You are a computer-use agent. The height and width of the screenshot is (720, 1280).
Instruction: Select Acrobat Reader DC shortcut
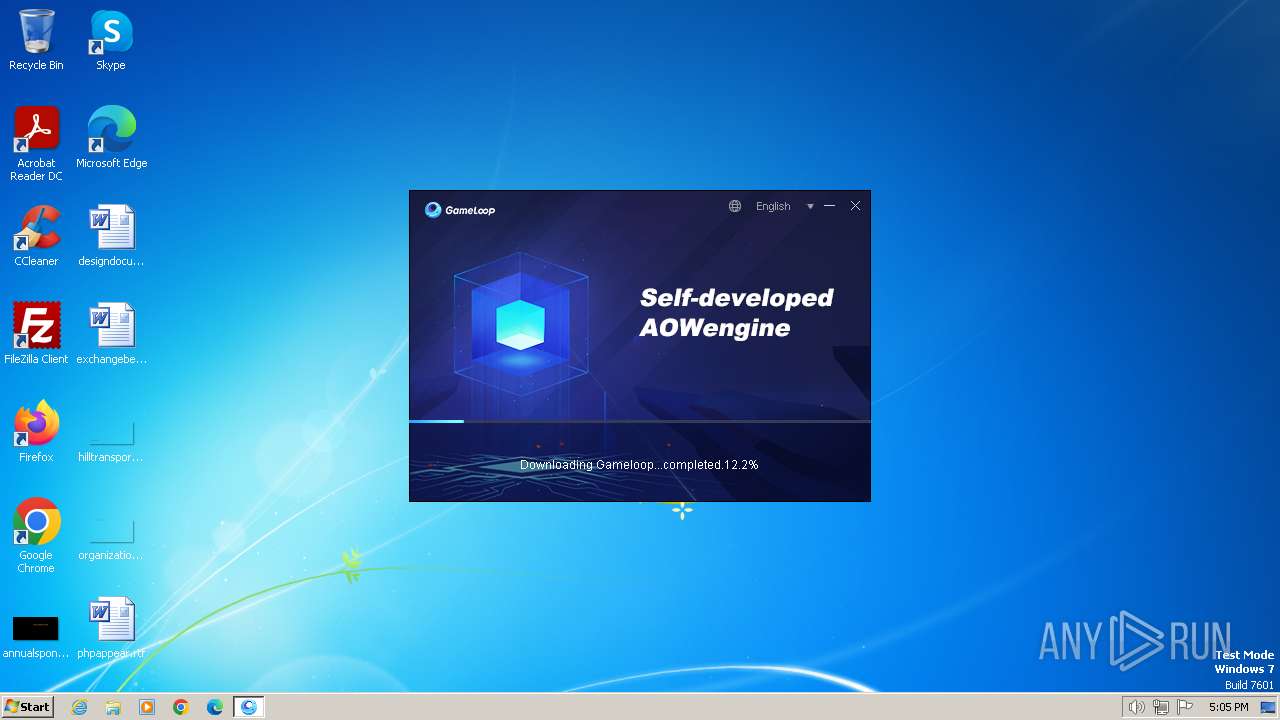pos(36,144)
